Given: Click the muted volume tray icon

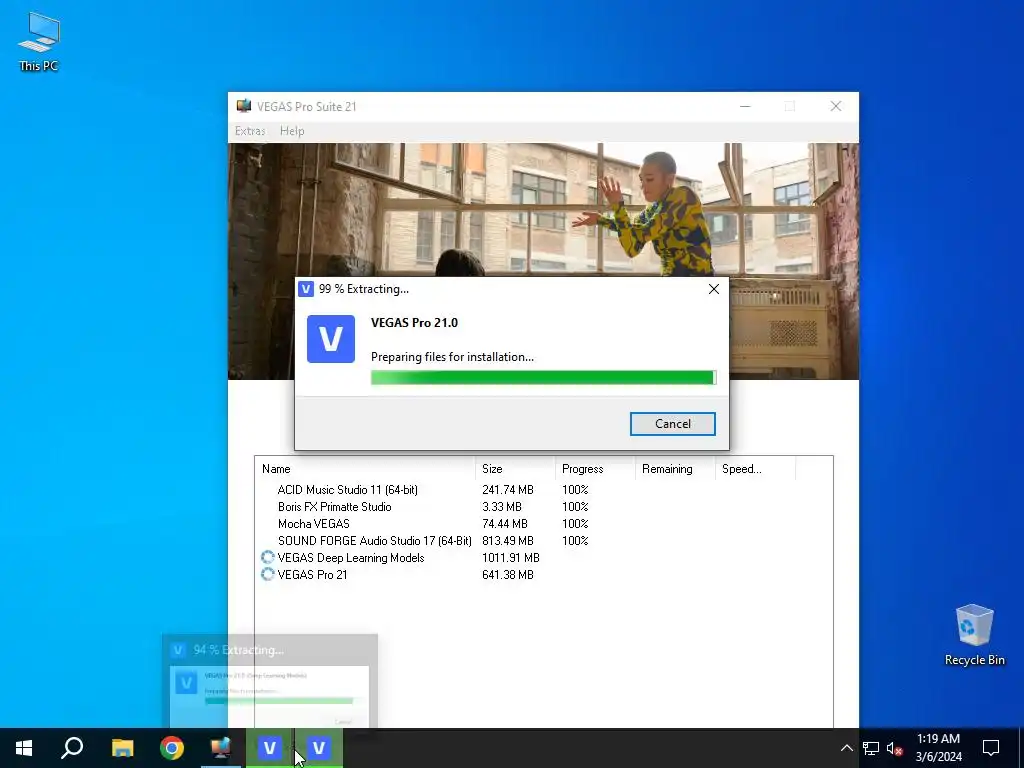Looking at the screenshot, I should click(895, 748).
